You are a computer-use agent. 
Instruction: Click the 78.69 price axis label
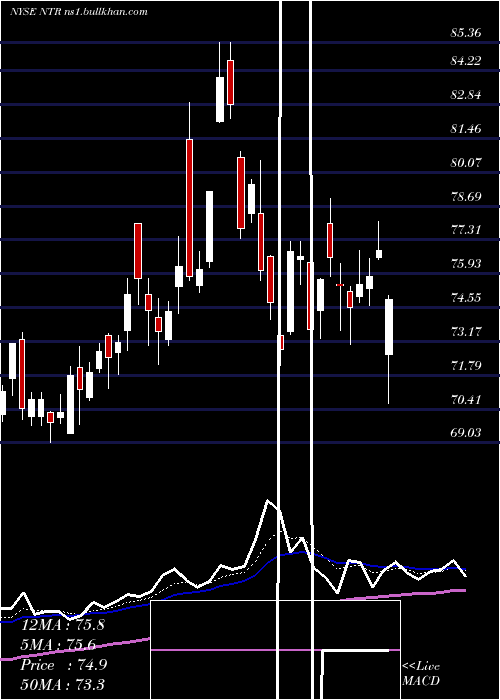click(466, 196)
